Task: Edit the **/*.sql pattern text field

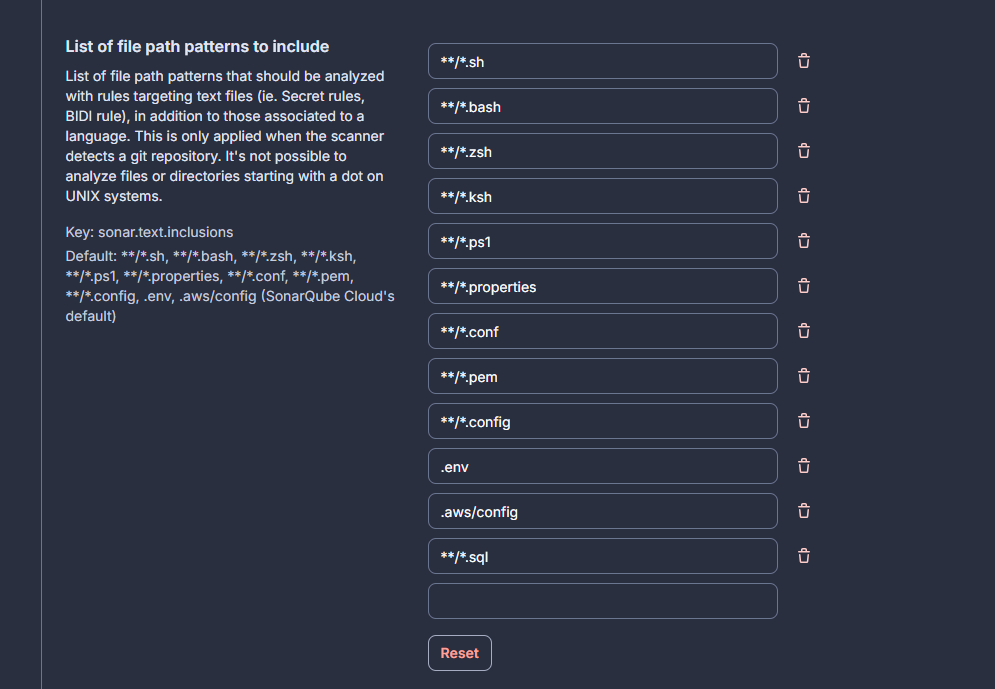Action: point(602,556)
